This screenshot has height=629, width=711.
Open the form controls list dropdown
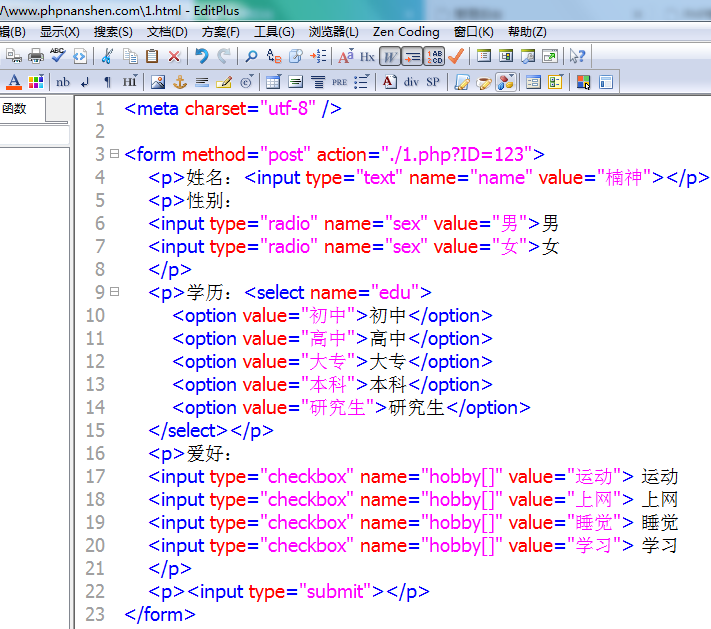click(x=555, y=82)
